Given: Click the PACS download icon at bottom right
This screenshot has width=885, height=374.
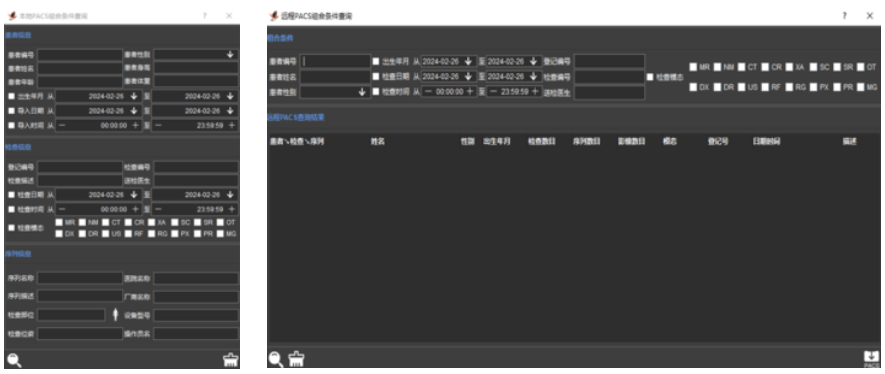Looking at the screenshot, I should coord(871,359).
